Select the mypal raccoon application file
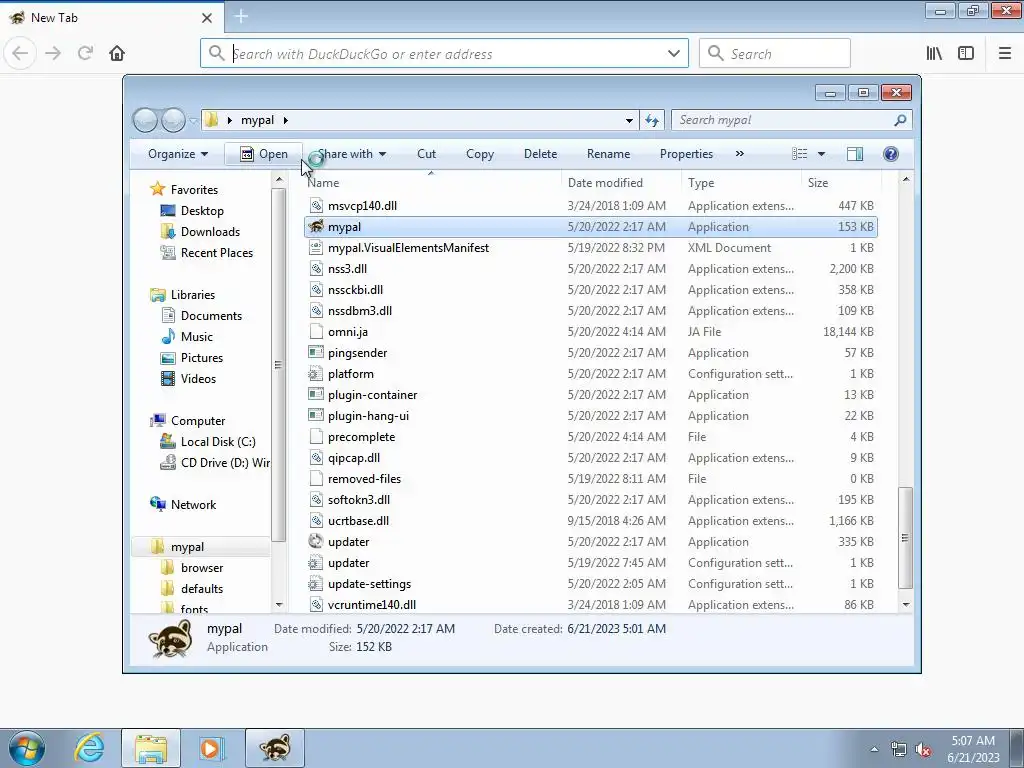This screenshot has width=1024, height=768. [x=590, y=227]
